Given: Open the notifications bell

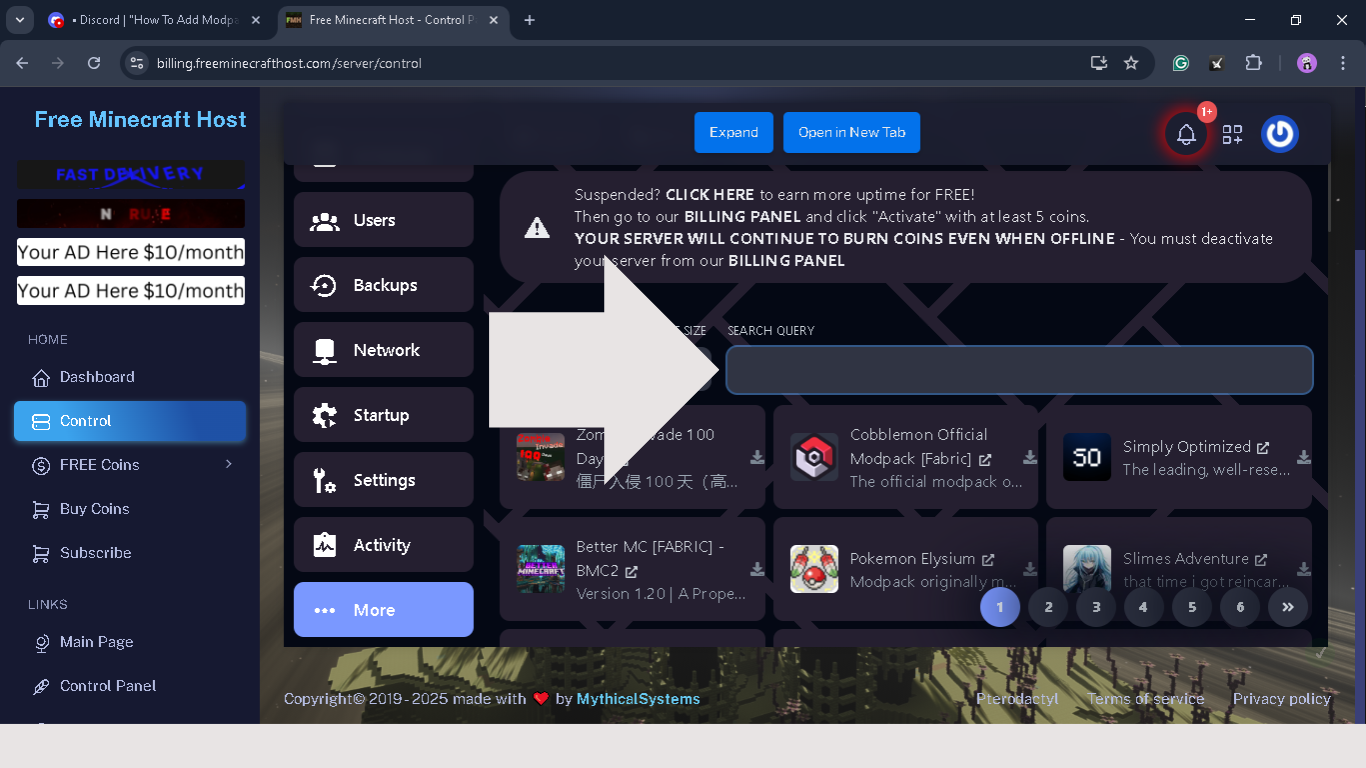Looking at the screenshot, I should [x=1186, y=134].
